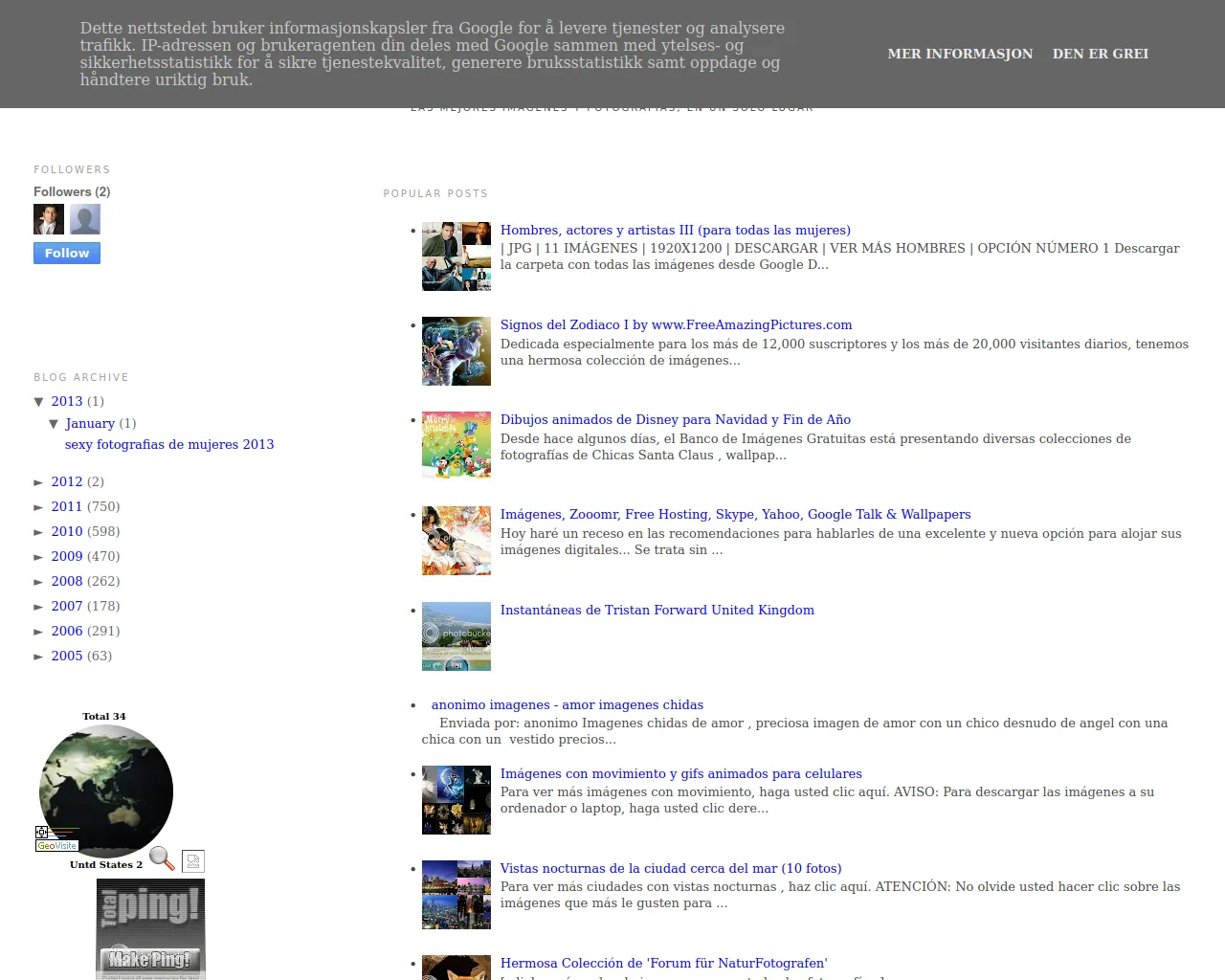1225x980 pixels.
Task: Expand the 2011 archive year
Action: point(39,507)
